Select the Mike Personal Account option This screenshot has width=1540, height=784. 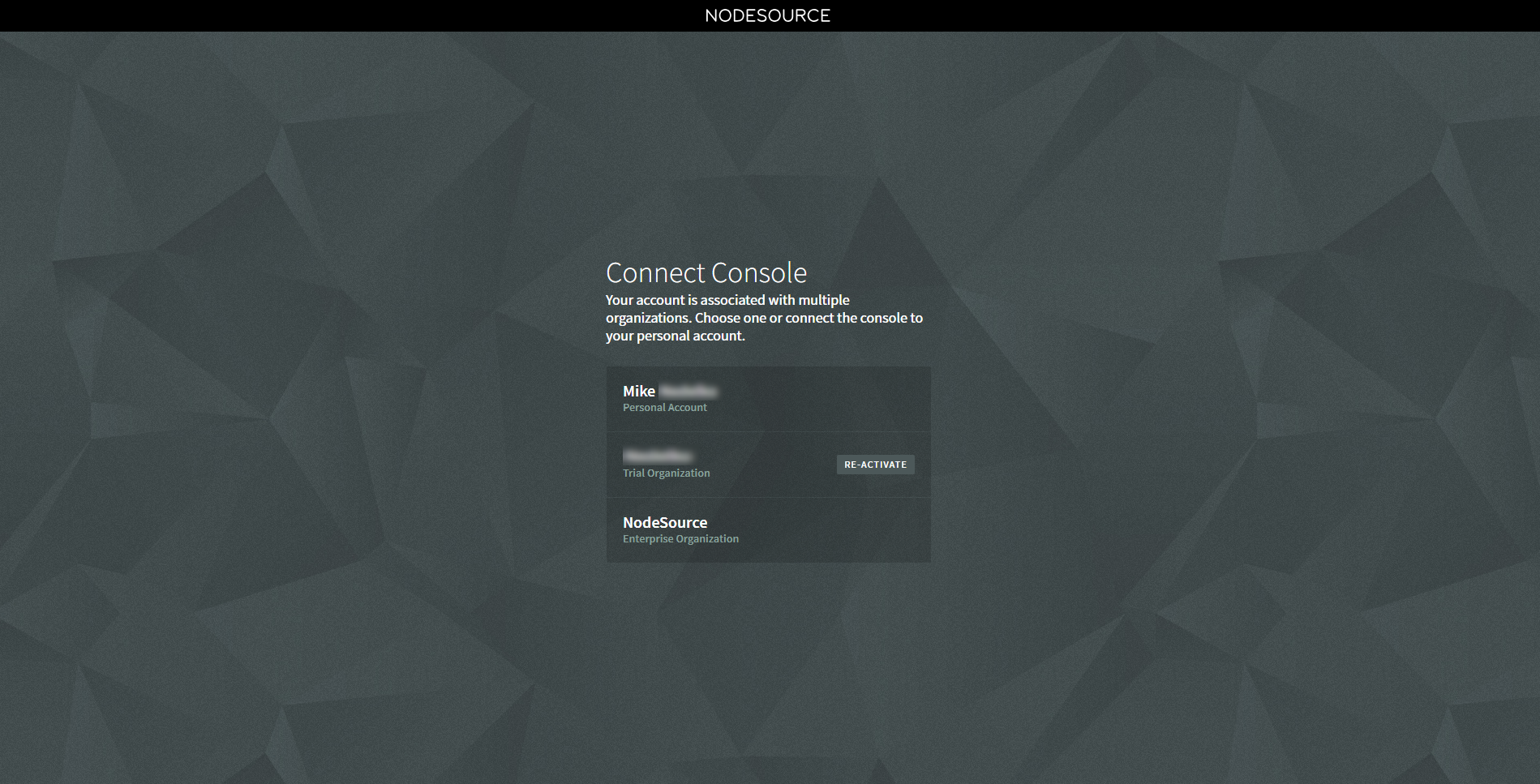click(768, 399)
